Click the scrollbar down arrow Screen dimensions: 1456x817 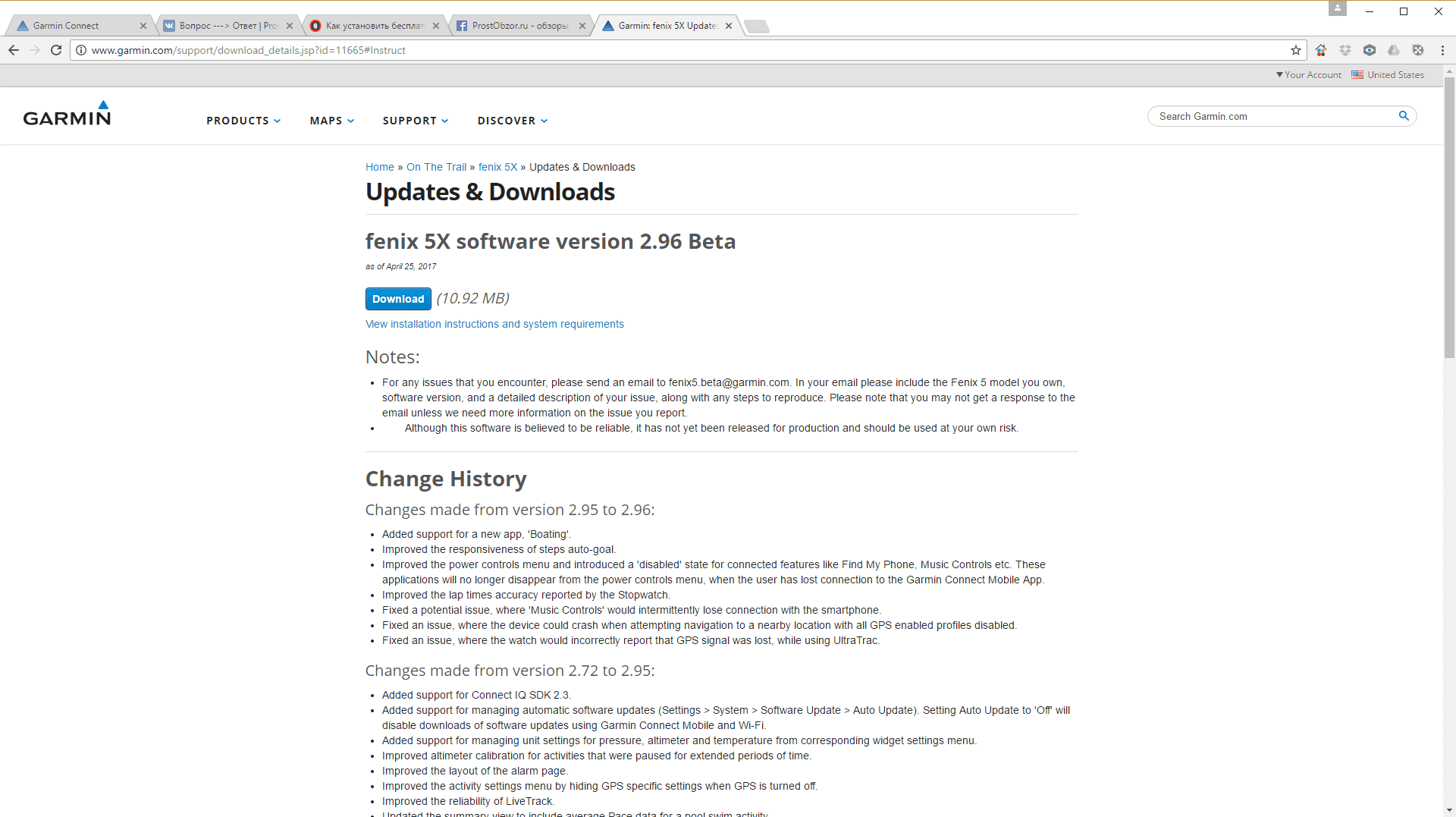[x=1449, y=810]
